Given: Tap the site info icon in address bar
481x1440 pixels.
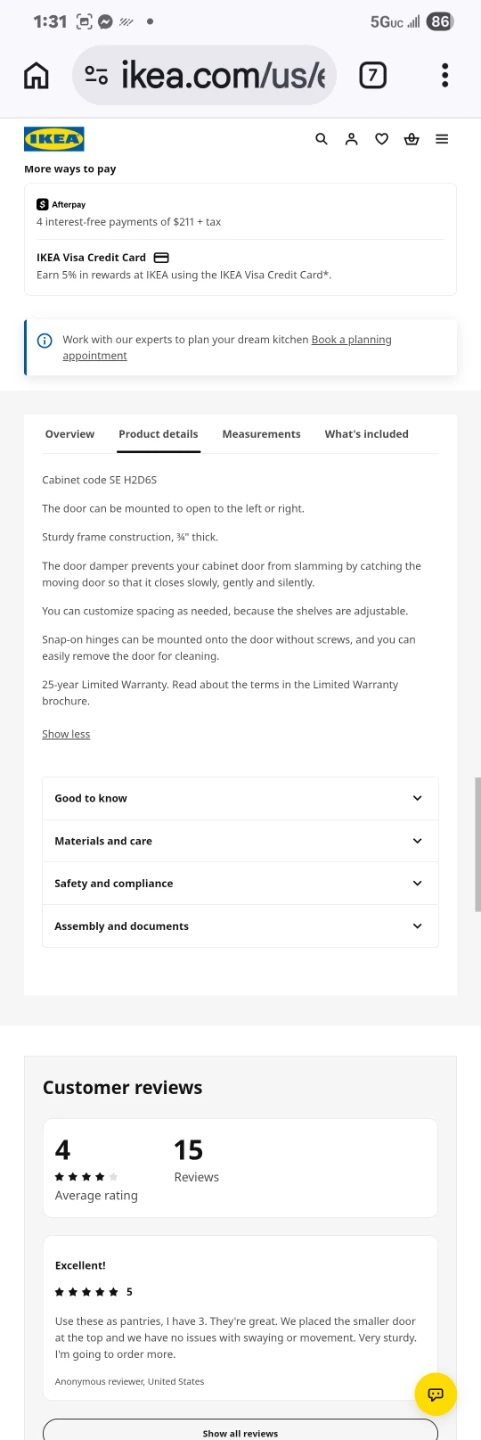Looking at the screenshot, I should point(96,75).
